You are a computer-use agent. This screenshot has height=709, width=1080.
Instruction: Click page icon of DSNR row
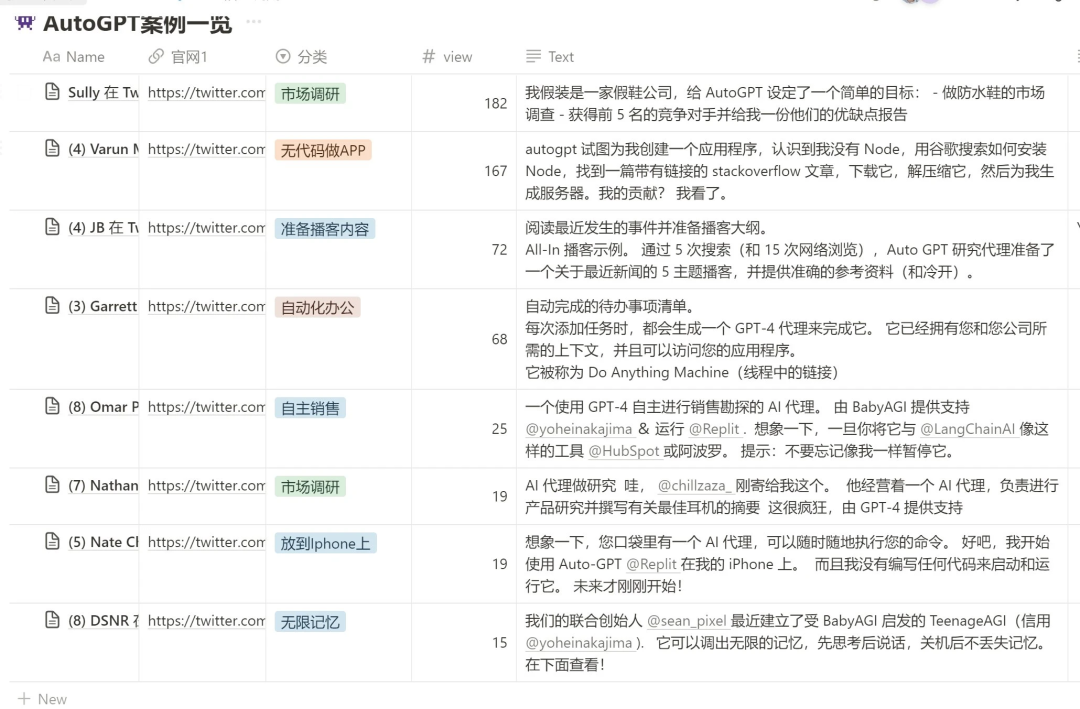(x=52, y=619)
